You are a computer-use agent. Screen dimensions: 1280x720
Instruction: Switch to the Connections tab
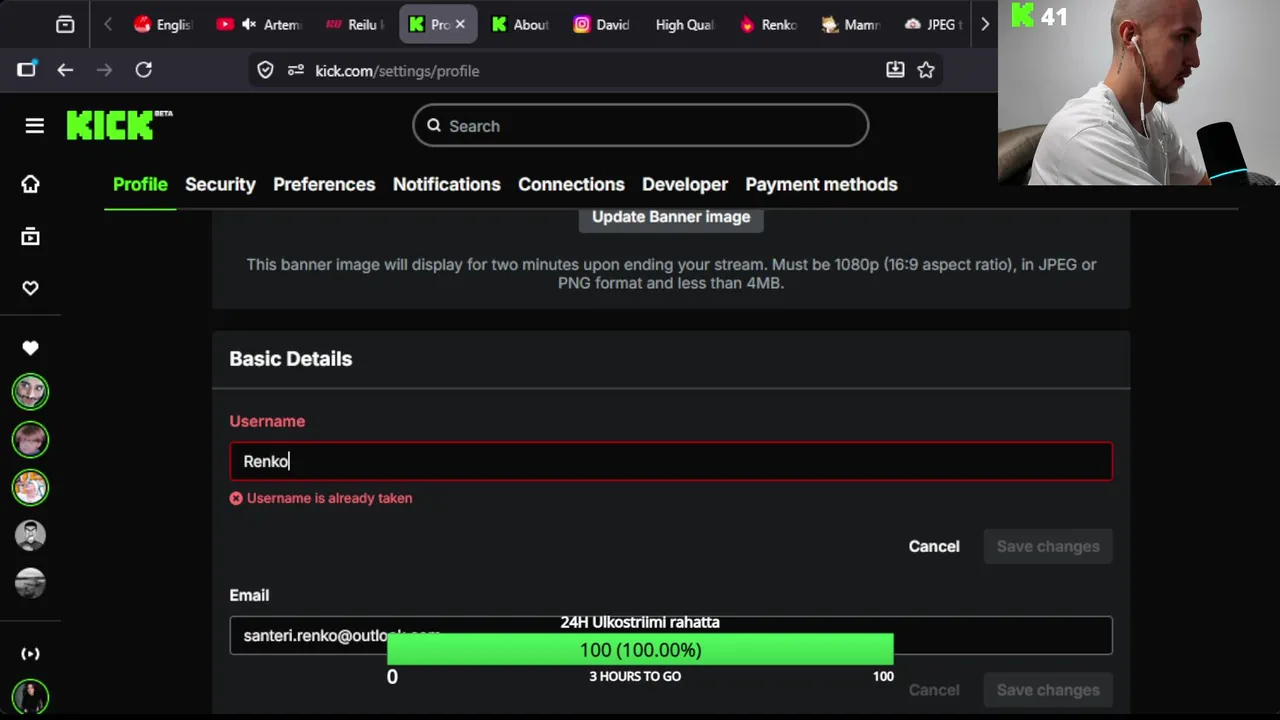[x=571, y=184]
